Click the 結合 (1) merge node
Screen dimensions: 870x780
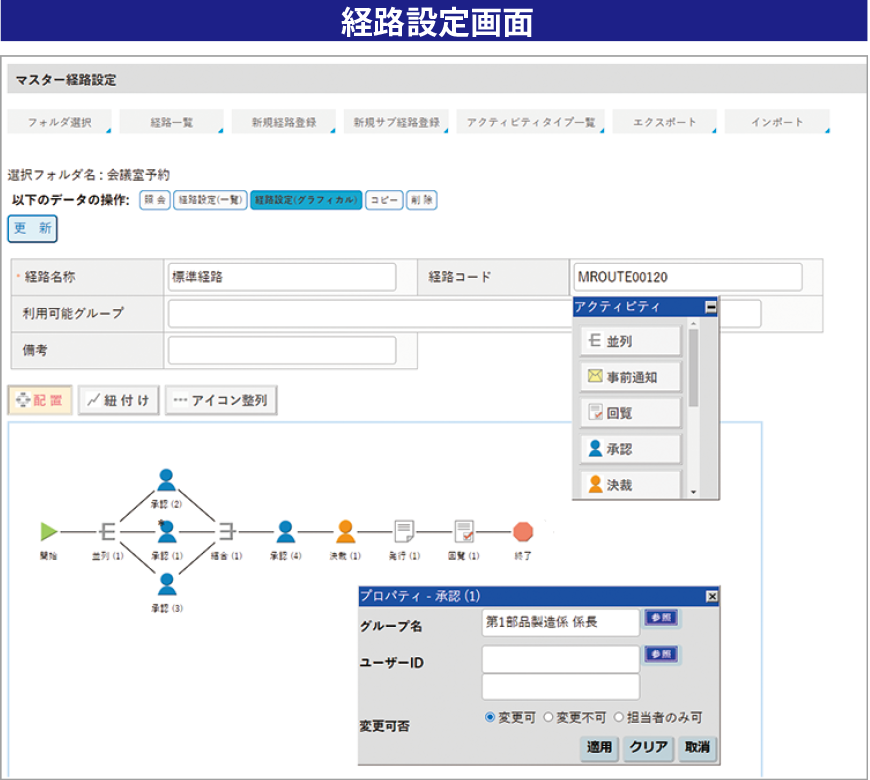pos(226,531)
